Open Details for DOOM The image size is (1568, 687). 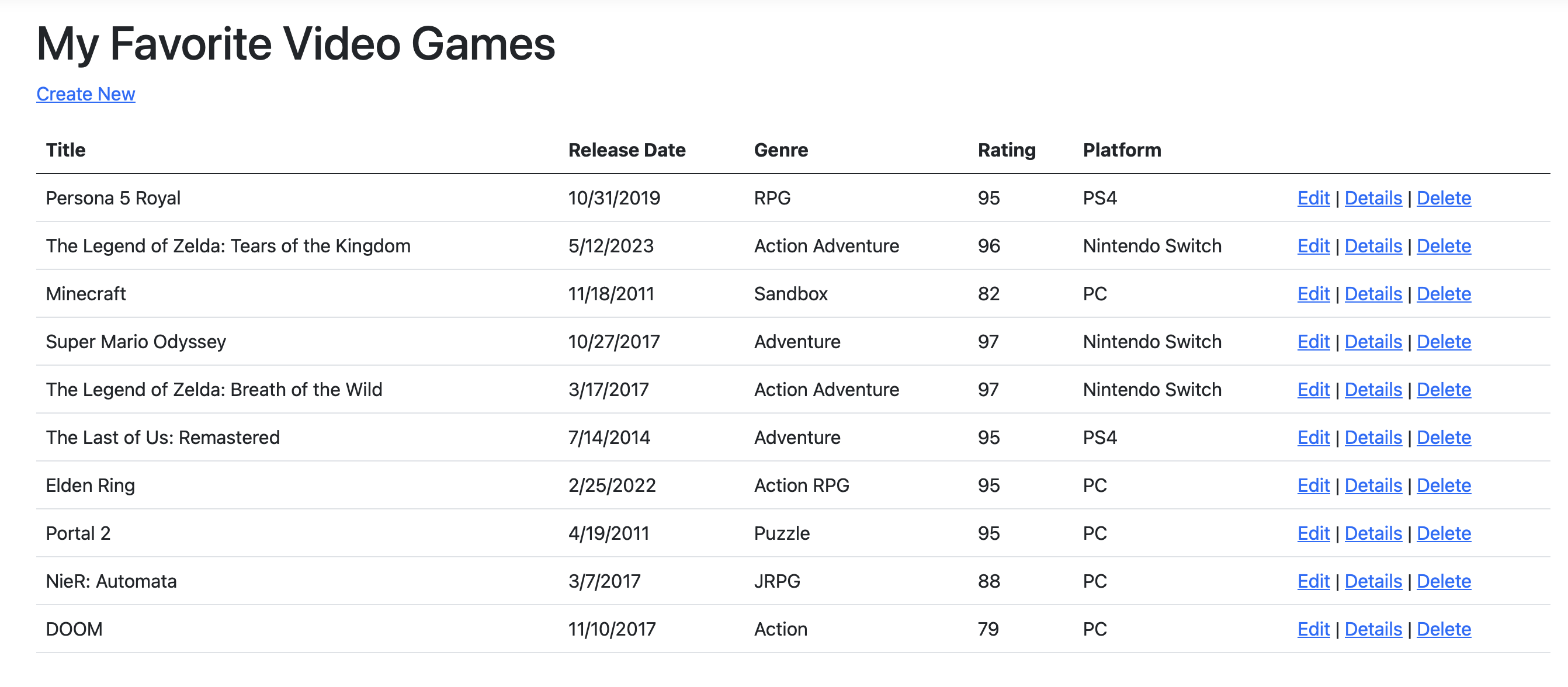1373,629
